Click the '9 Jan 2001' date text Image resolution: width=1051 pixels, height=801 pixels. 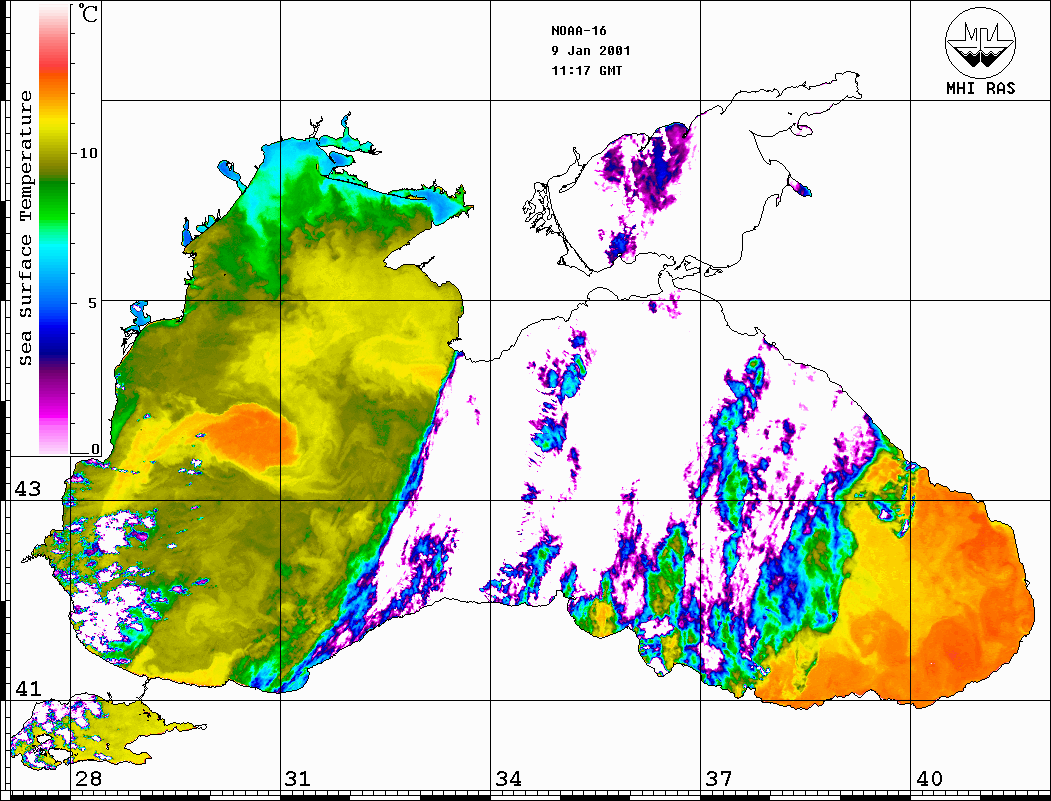(x=591, y=51)
